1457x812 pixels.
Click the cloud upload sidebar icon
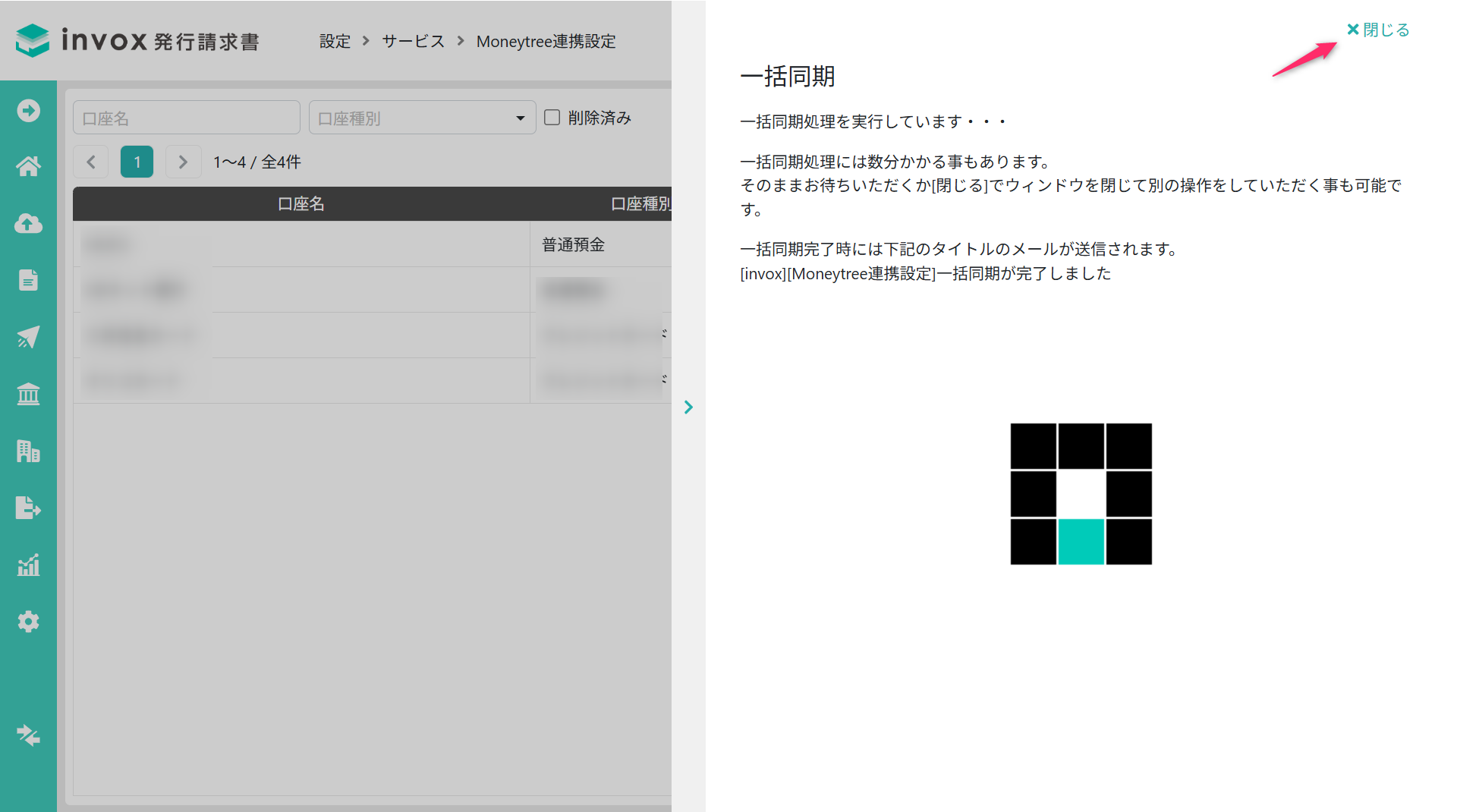(28, 223)
